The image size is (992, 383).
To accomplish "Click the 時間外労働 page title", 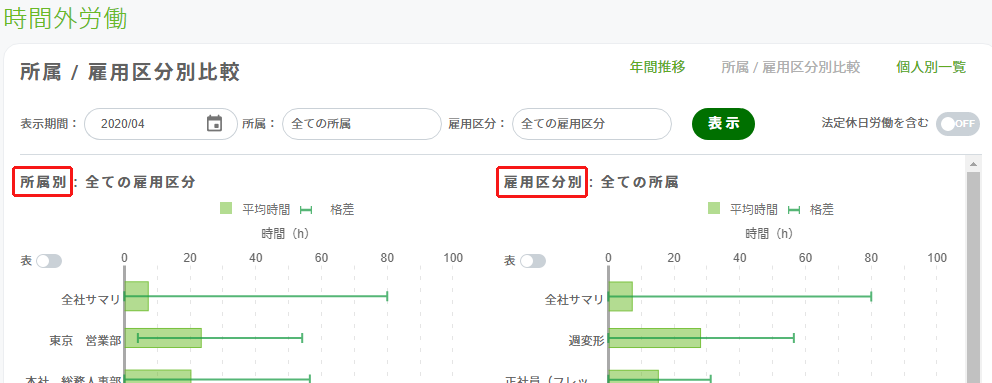I will [x=66, y=18].
